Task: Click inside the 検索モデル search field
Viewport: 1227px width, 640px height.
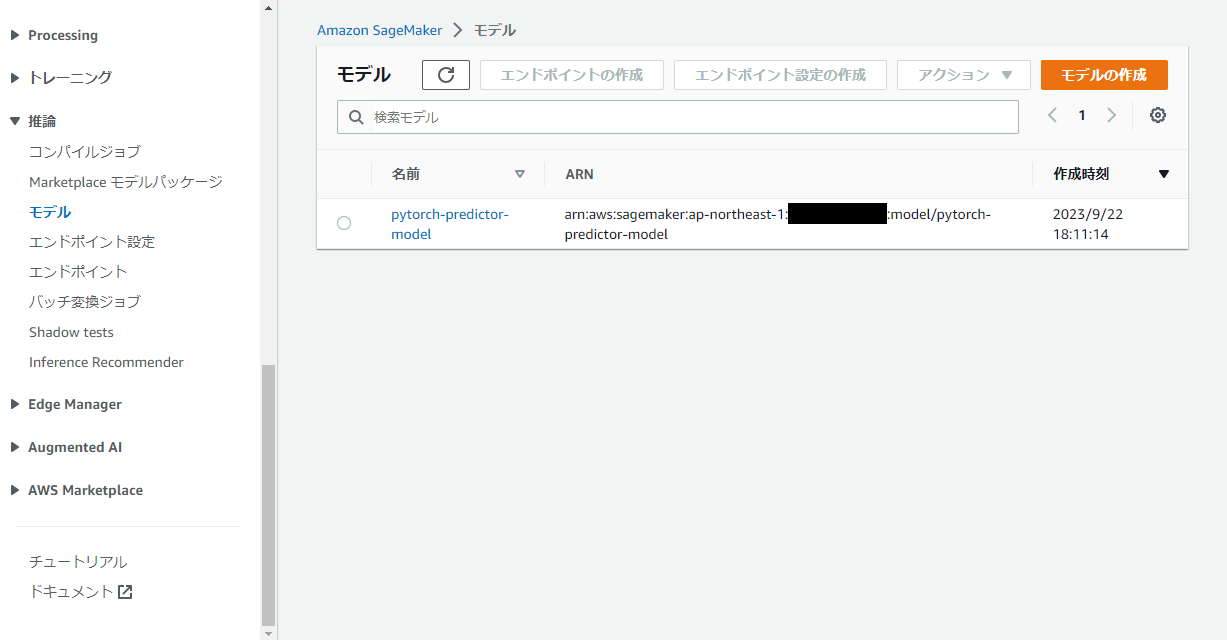Action: coord(600,117)
